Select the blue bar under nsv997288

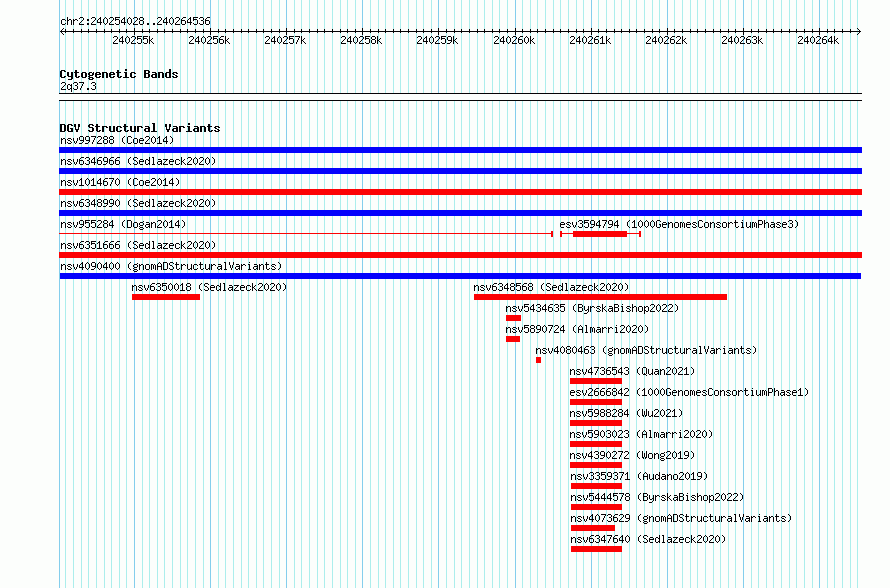[x=460, y=150]
